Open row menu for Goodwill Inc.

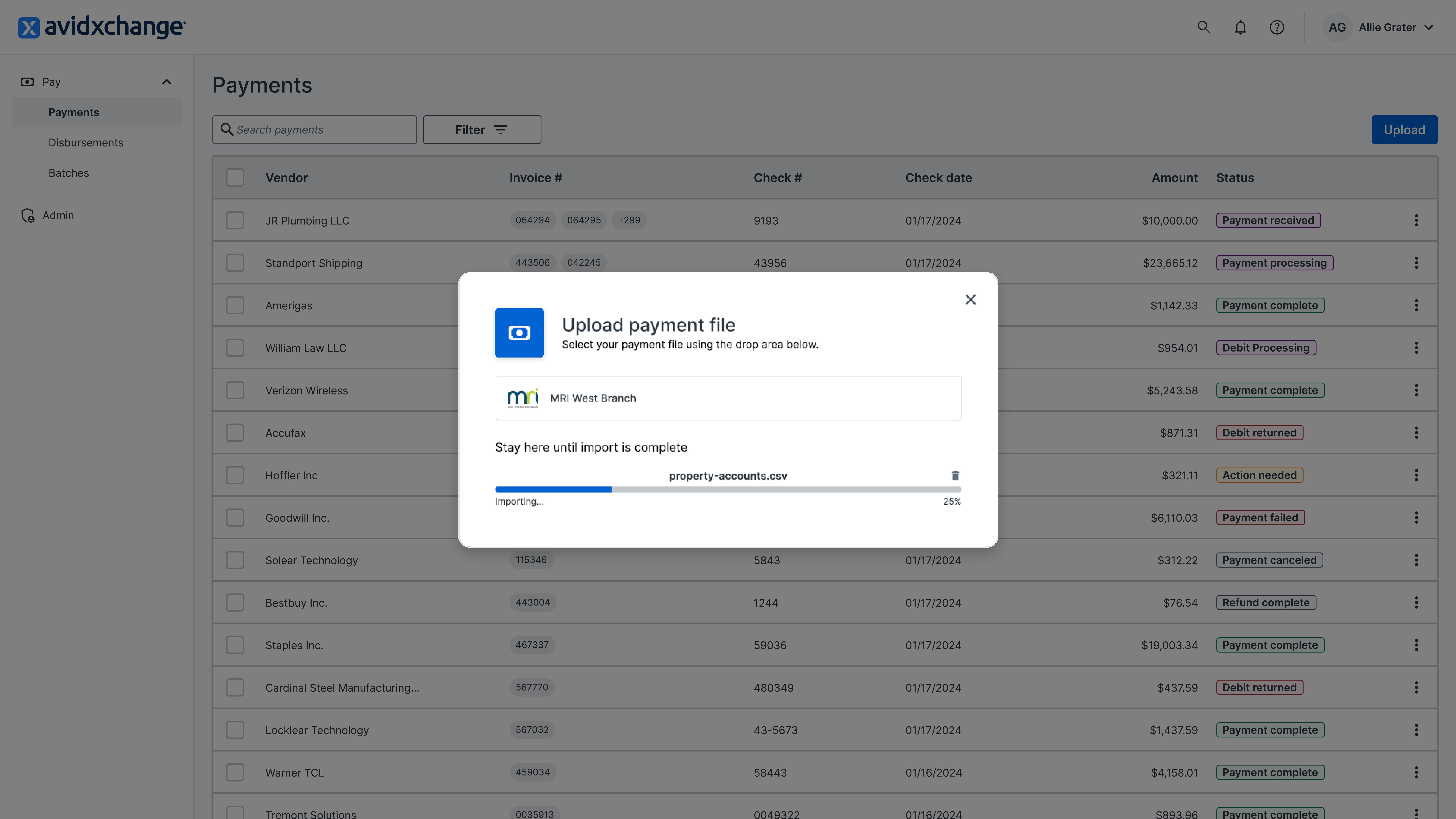(x=1417, y=518)
